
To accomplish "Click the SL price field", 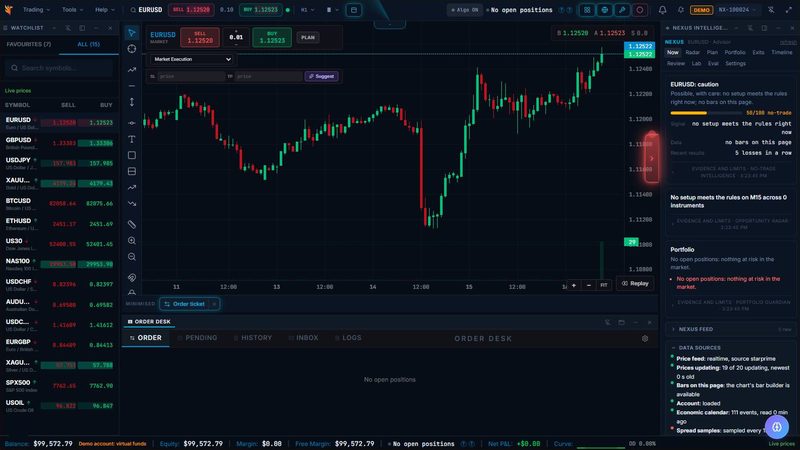I will (190, 76).
